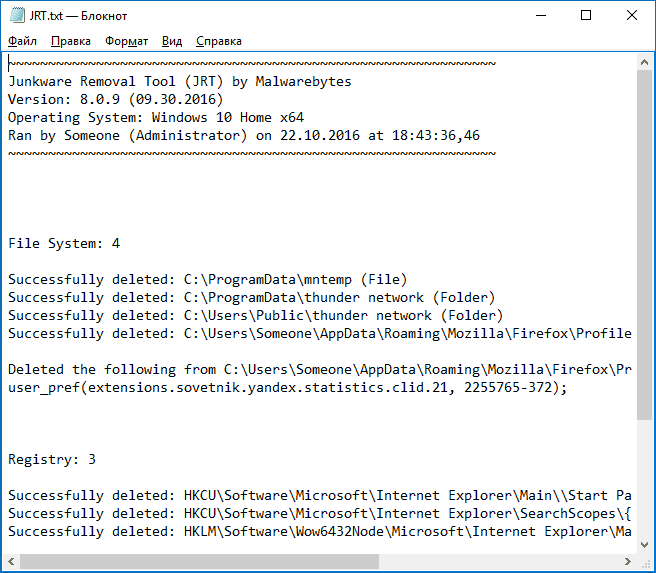
Task: Open the Правка menu
Action: coord(71,41)
